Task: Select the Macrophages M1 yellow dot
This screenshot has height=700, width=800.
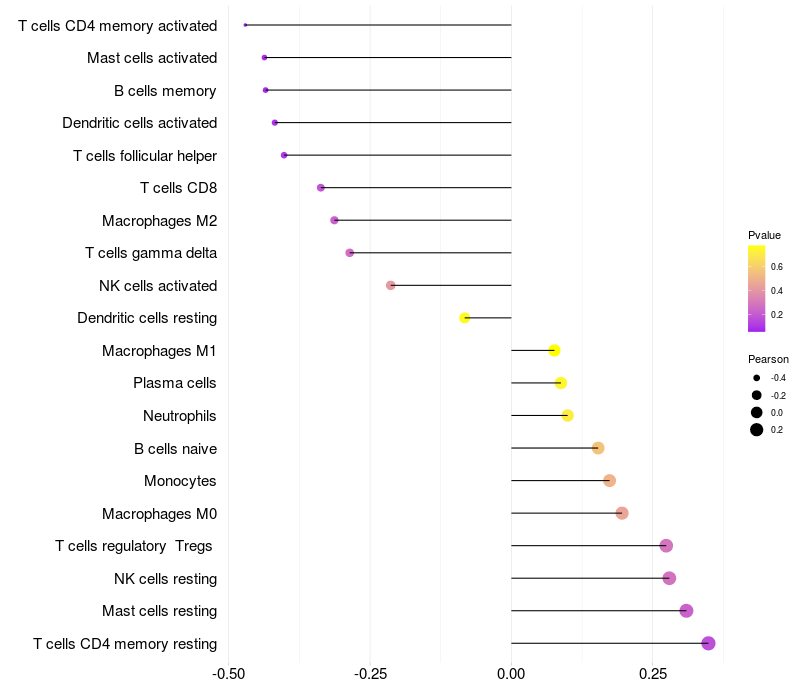Action: click(x=555, y=351)
